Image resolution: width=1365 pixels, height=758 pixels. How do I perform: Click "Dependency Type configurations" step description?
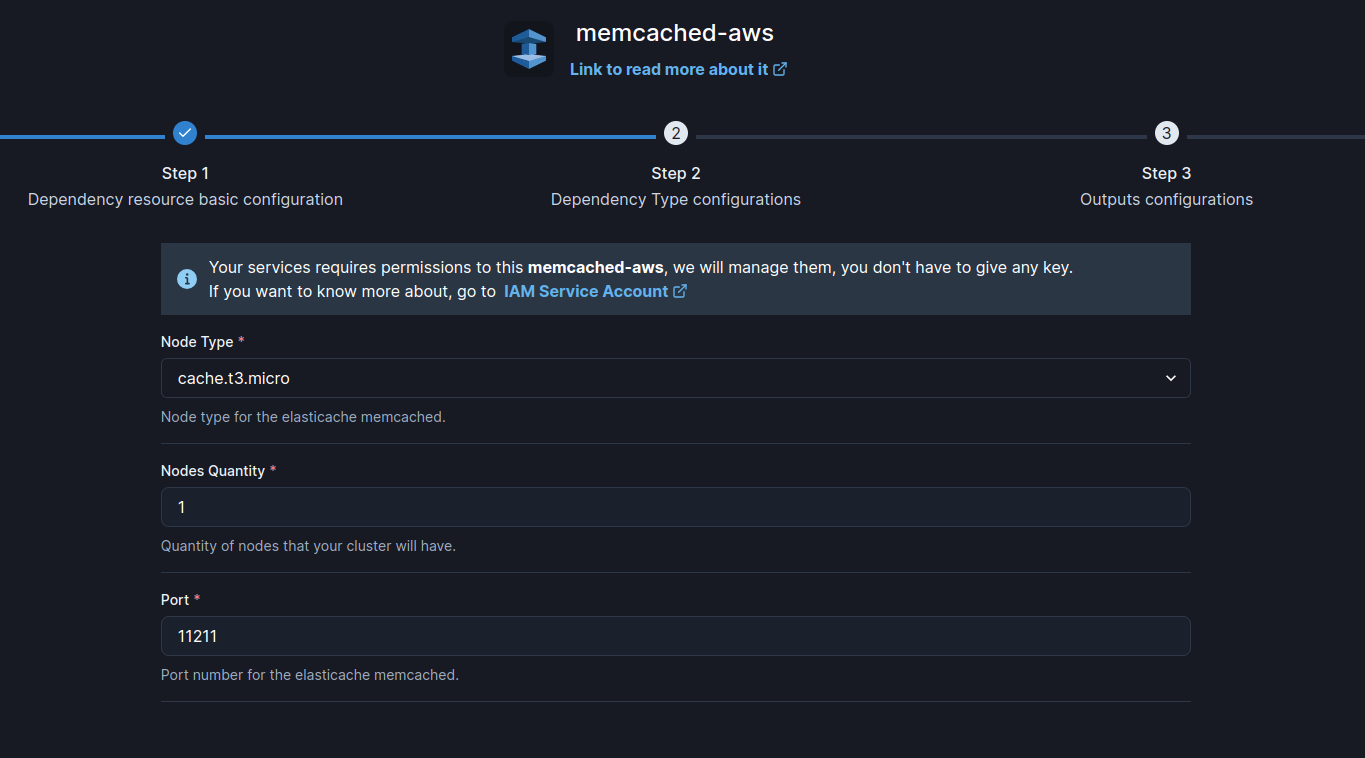pos(676,199)
